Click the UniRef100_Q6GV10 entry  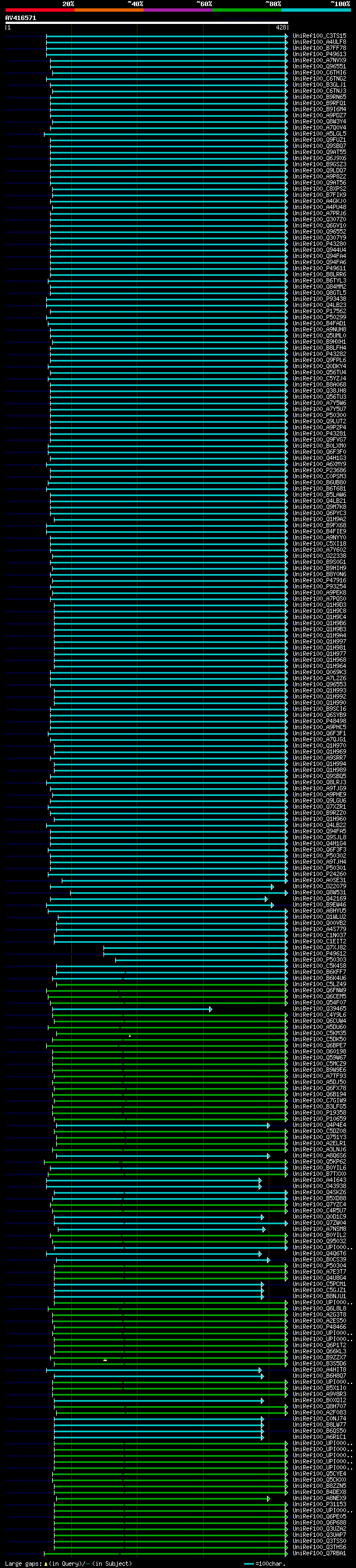(x=319, y=225)
